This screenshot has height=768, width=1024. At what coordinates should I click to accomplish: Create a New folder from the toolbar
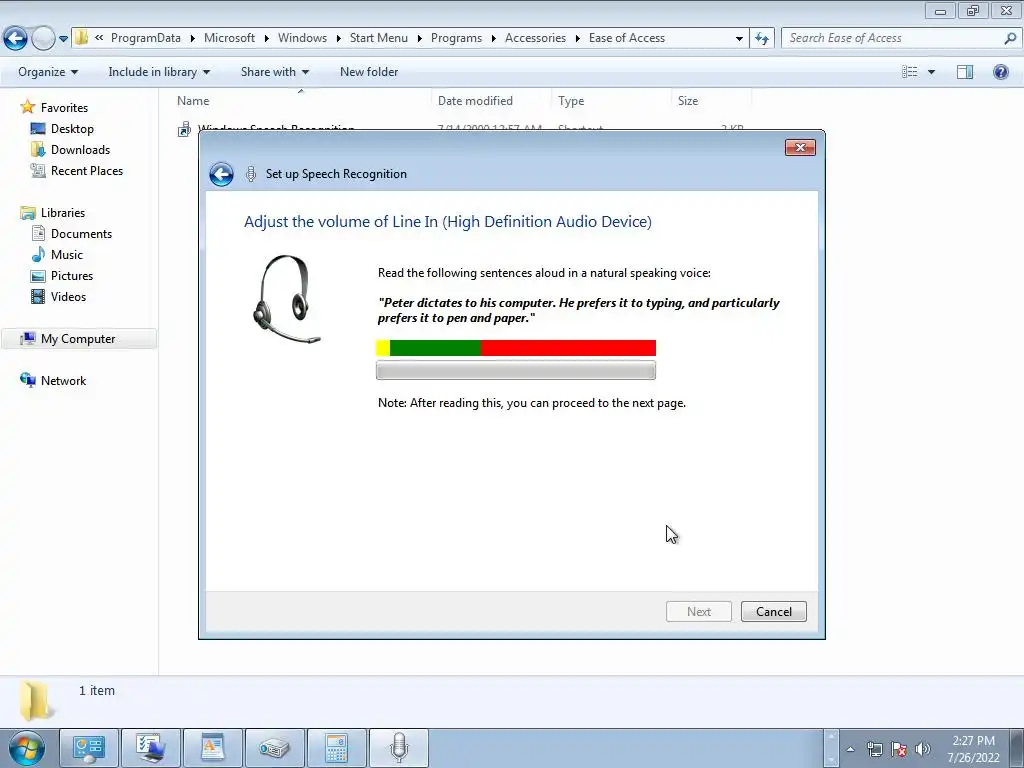coord(369,72)
